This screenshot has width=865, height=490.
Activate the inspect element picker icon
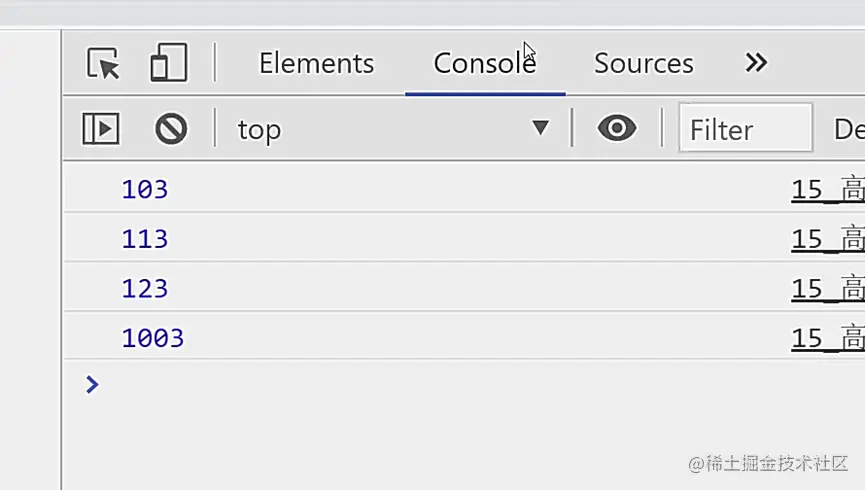point(103,64)
